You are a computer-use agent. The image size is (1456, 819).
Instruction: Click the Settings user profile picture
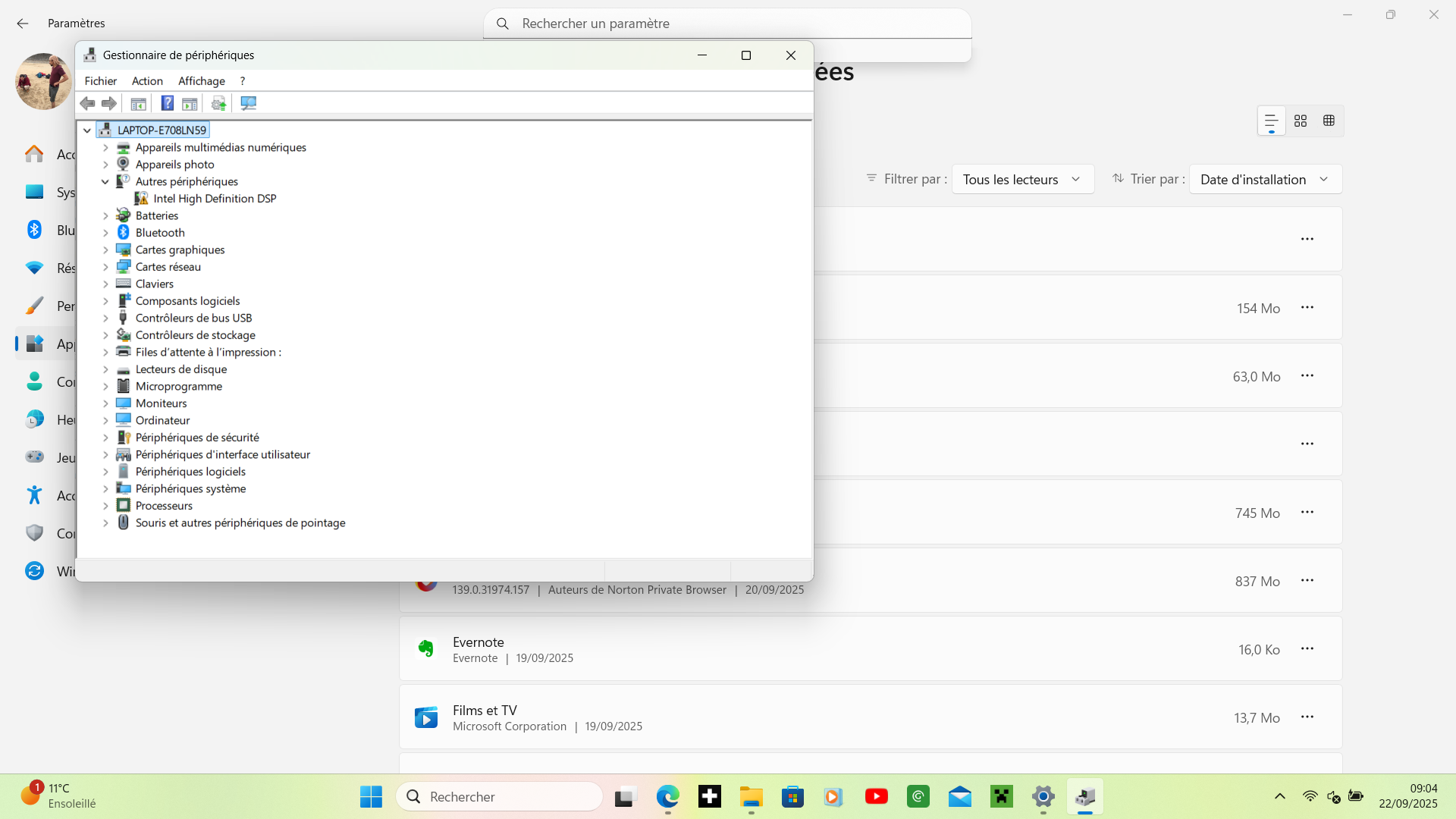(x=43, y=81)
